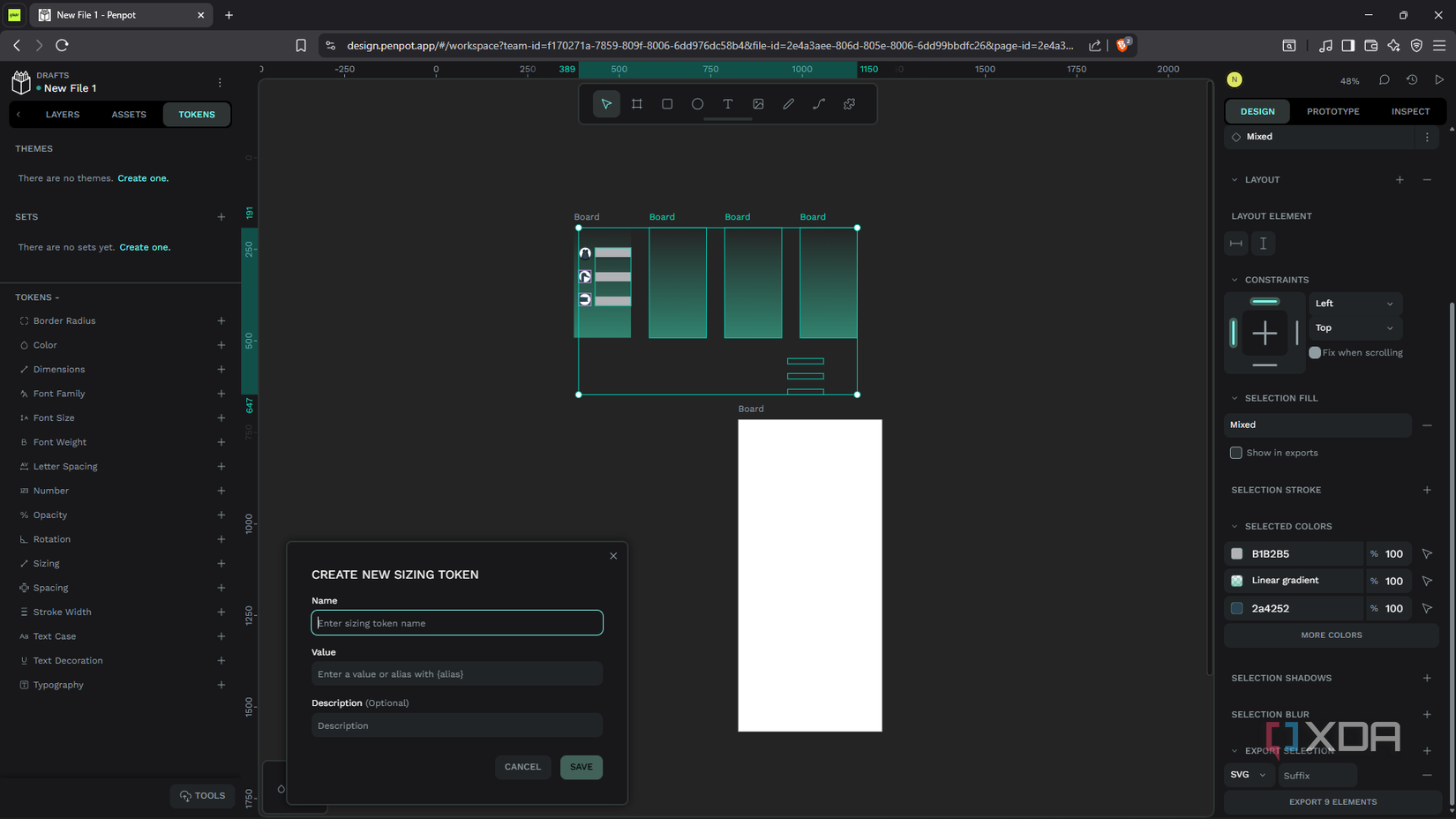Image resolution: width=1456 pixels, height=819 pixels.
Task: Open the Tools button
Action: click(x=203, y=796)
